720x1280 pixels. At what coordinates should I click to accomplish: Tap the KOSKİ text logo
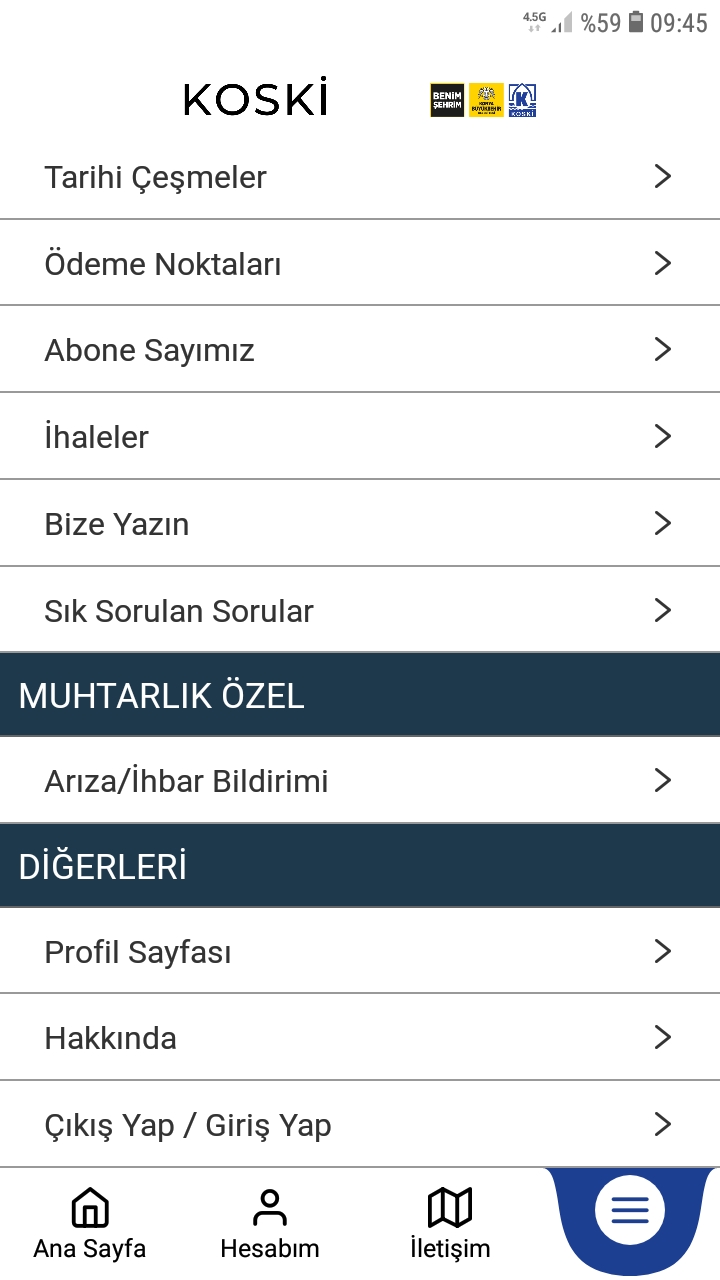(256, 99)
